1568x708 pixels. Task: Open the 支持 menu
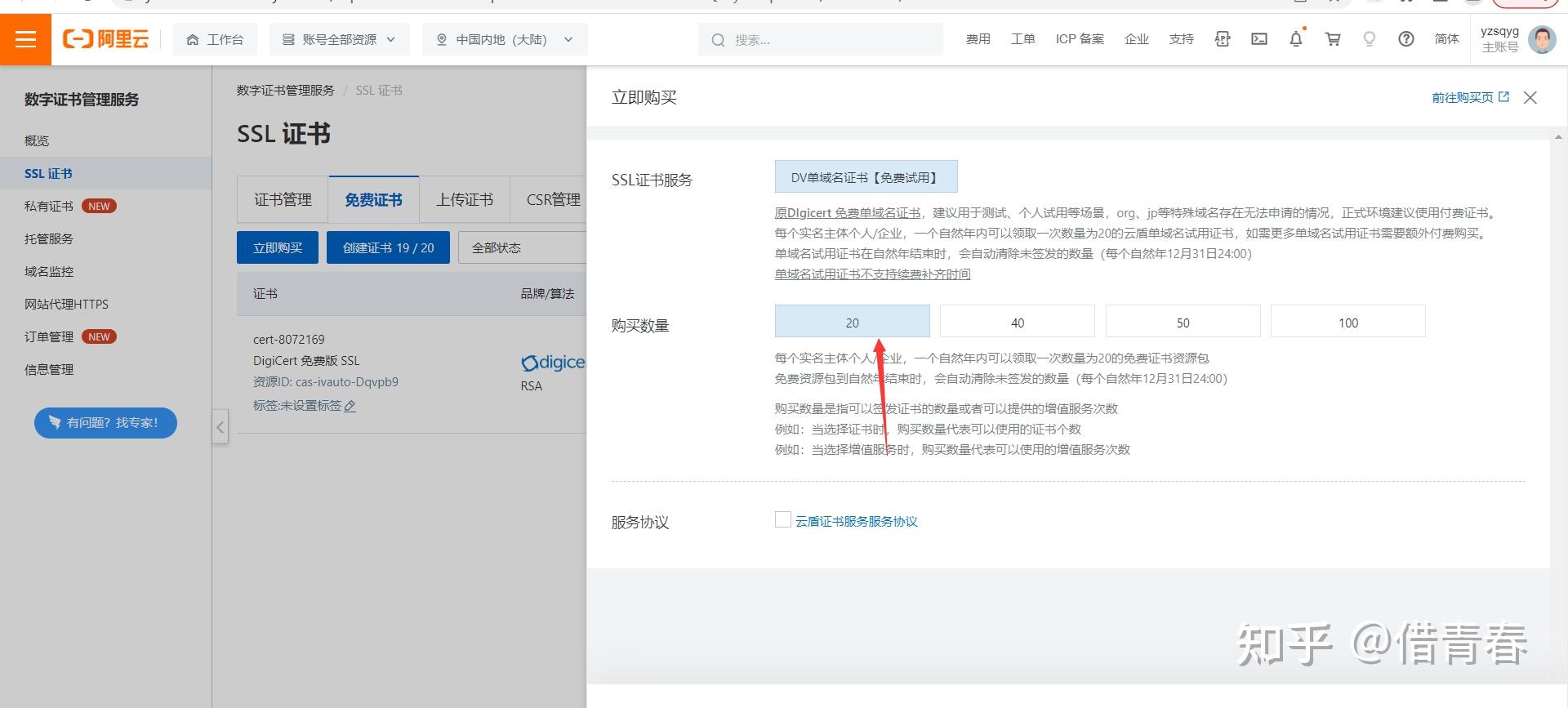(1181, 39)
